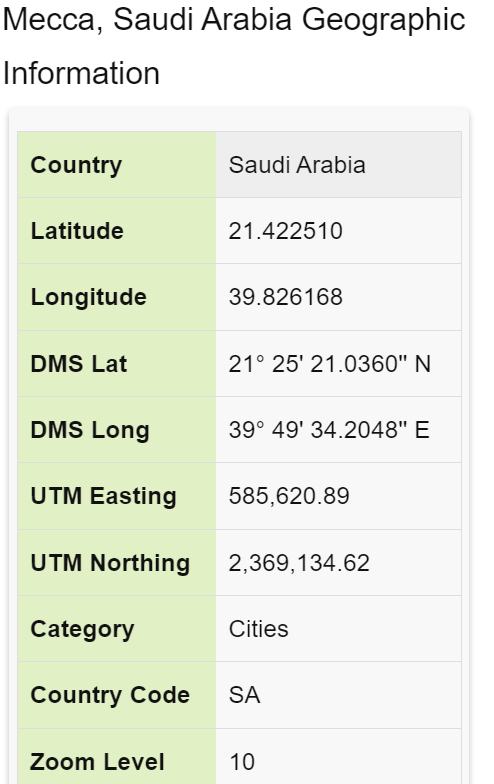The width and height of the screenshot is (494, 784).
Task: Select the Category label cell
Action: coord(117,628)
